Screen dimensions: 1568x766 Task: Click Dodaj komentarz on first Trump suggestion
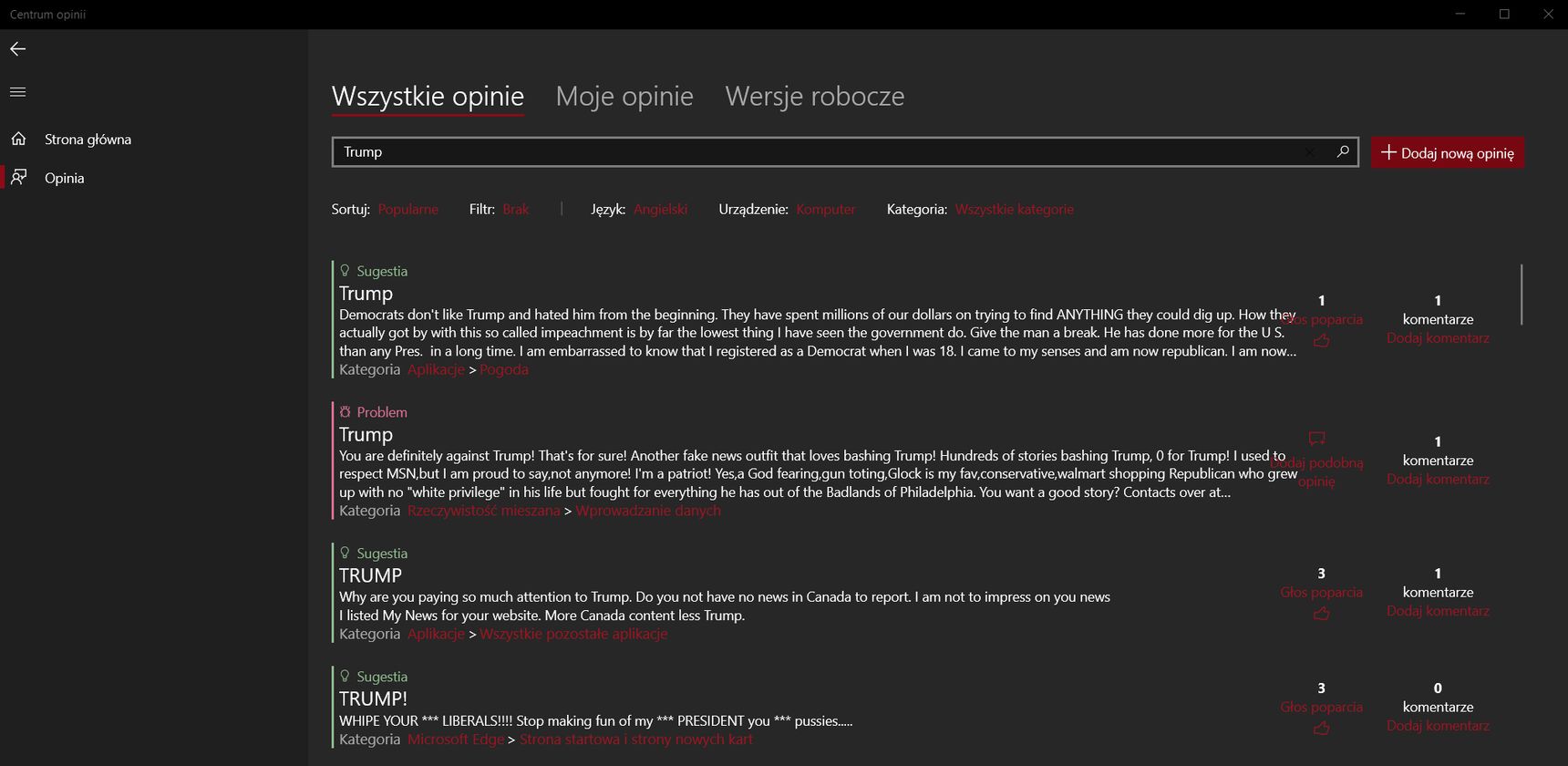pos(1438,337)
